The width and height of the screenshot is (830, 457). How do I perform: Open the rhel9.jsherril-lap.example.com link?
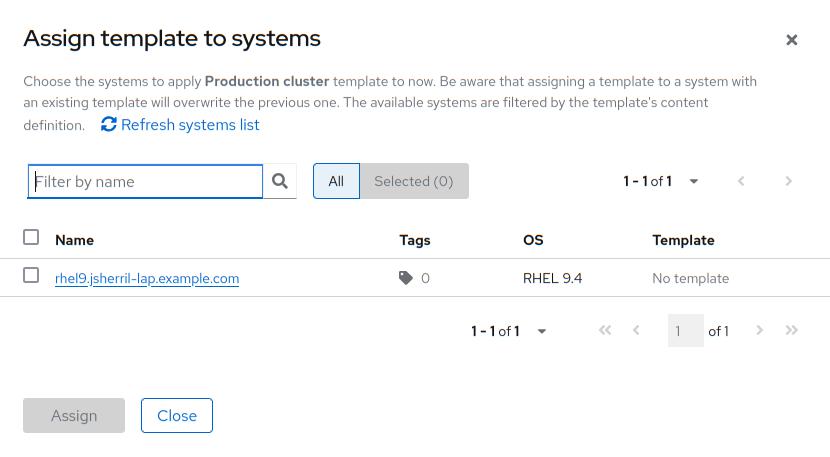147,278
